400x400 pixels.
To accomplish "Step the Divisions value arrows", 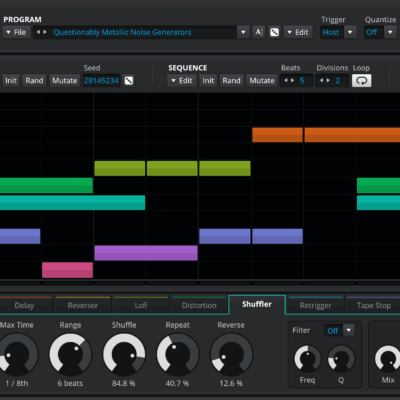I will click(325, 81).
